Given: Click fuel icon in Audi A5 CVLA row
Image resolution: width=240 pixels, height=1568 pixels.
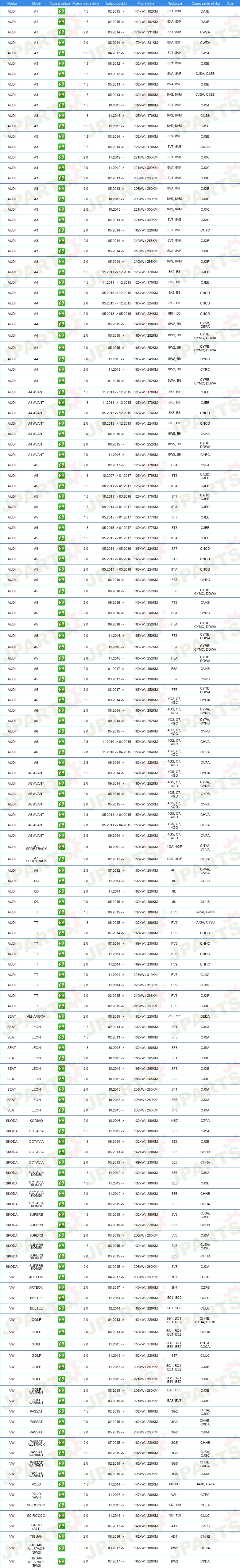Looking at the screenshot, I should (x=61, y=465).
